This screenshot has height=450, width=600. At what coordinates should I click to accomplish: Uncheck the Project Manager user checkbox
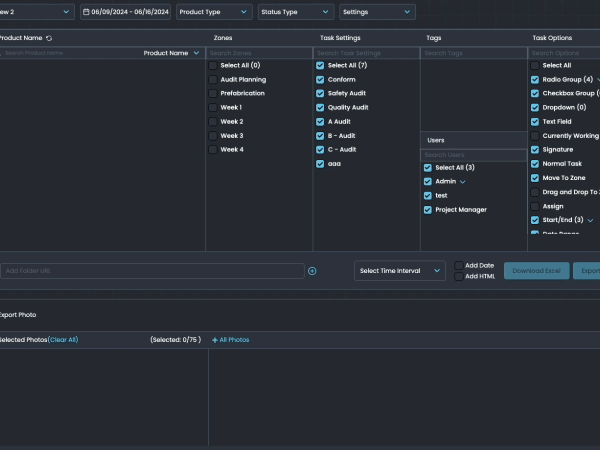point(428,210)
